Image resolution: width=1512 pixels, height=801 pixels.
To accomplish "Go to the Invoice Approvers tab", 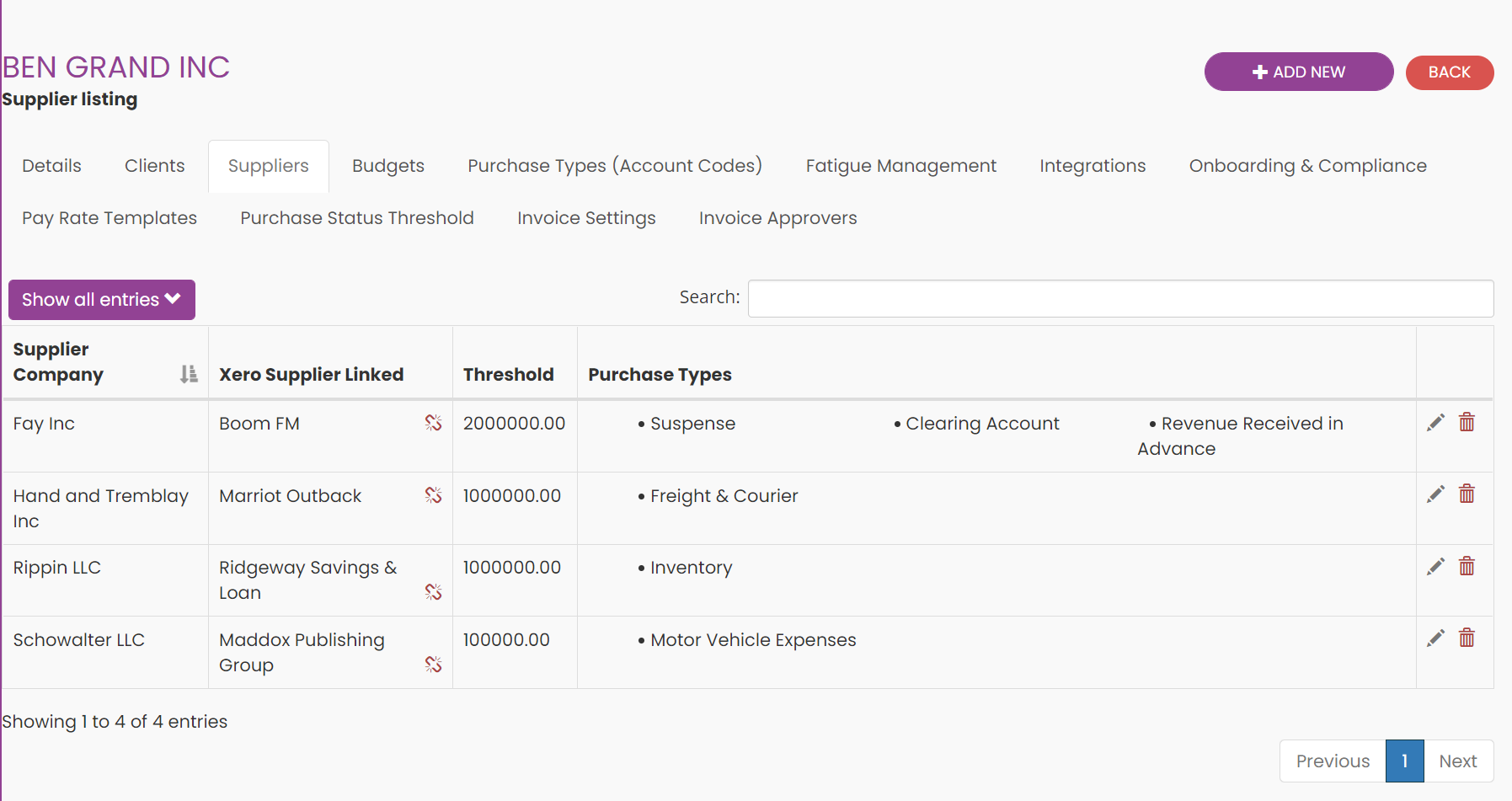I will [777, 218].
